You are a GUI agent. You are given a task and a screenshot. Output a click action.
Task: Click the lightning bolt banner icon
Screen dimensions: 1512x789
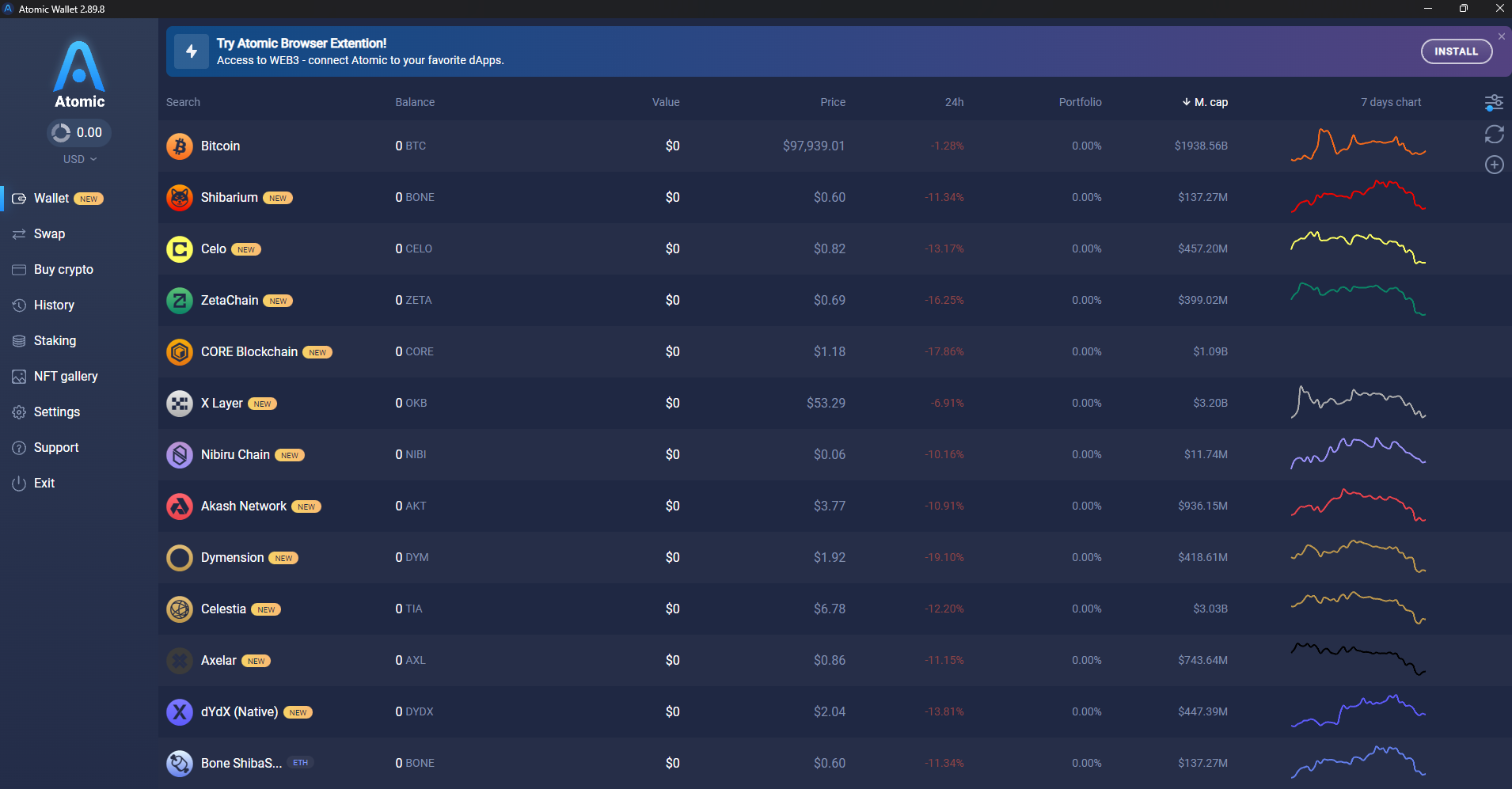point(192,51)
